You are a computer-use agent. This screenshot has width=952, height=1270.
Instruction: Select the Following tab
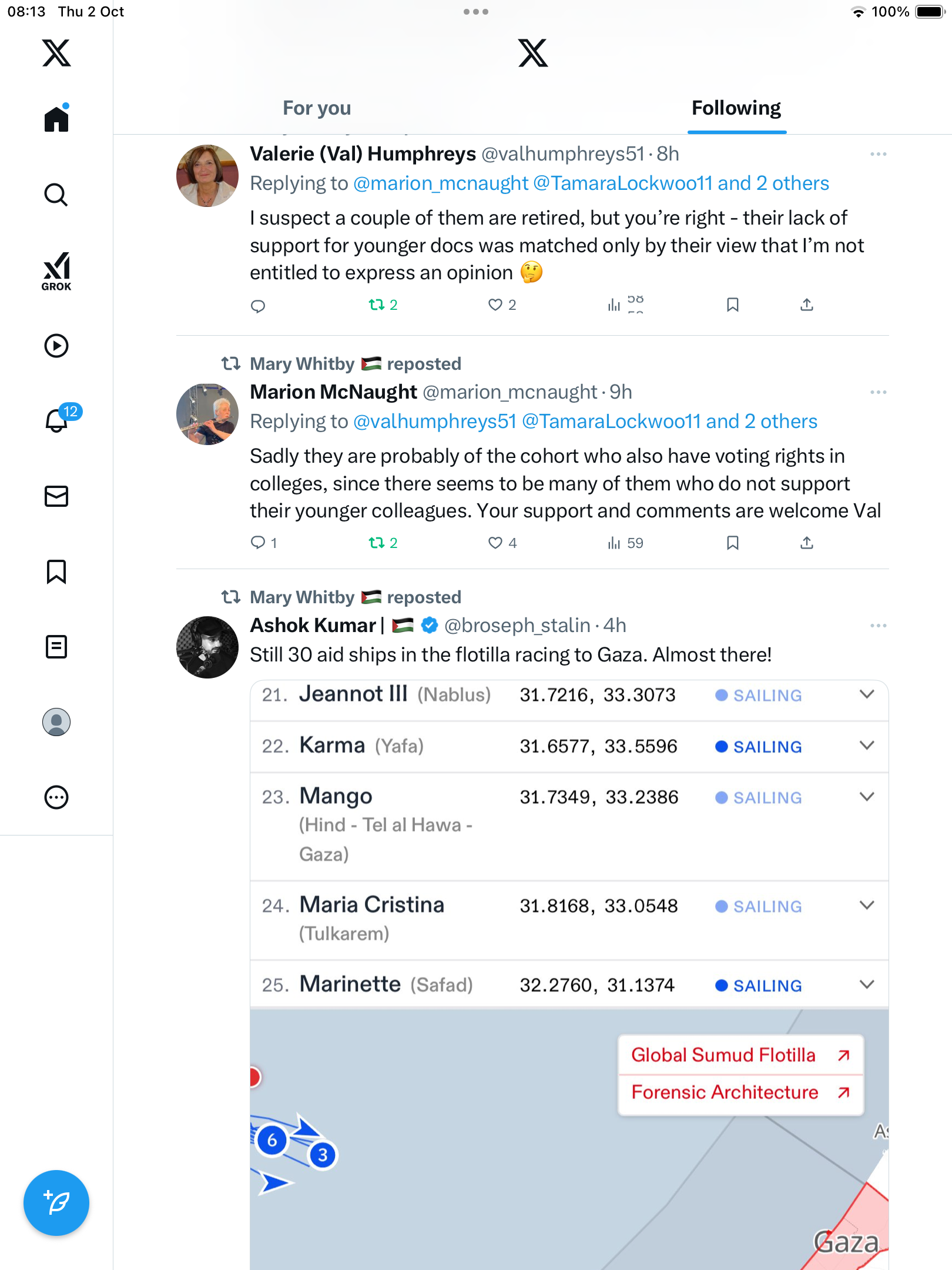736,108
